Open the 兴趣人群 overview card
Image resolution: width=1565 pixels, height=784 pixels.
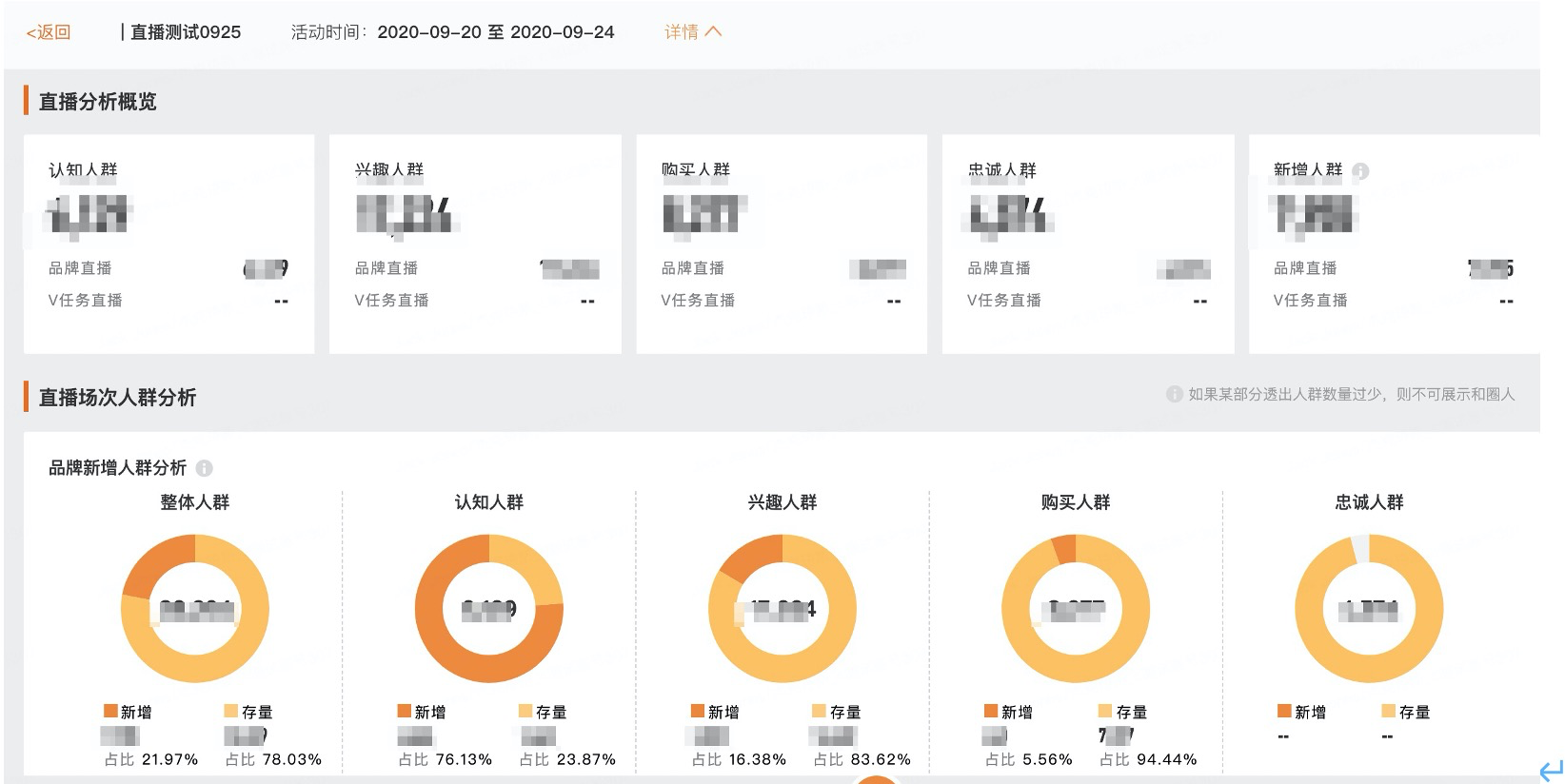pos(475,244)
